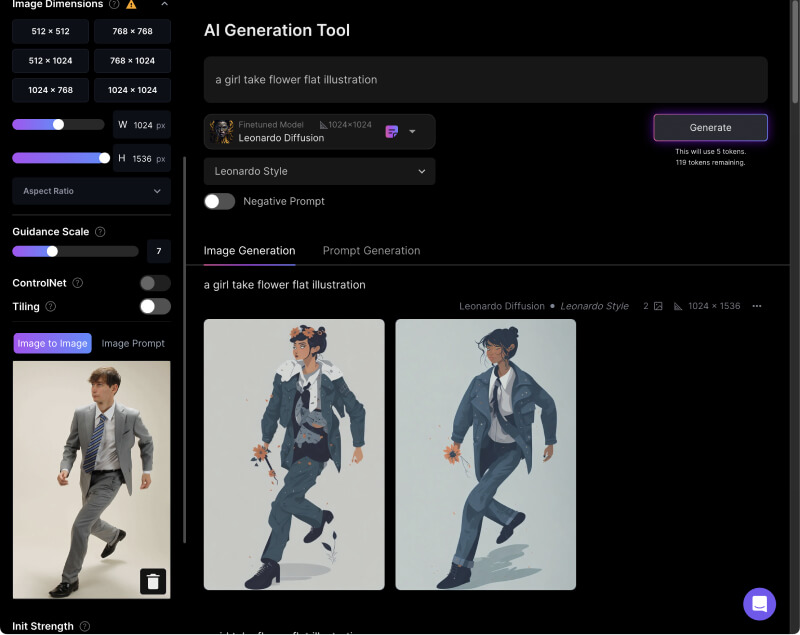The image size is (800, 635).
Task: Open the three-dot options menu on the generation row
Action: [x=756, y=306]
